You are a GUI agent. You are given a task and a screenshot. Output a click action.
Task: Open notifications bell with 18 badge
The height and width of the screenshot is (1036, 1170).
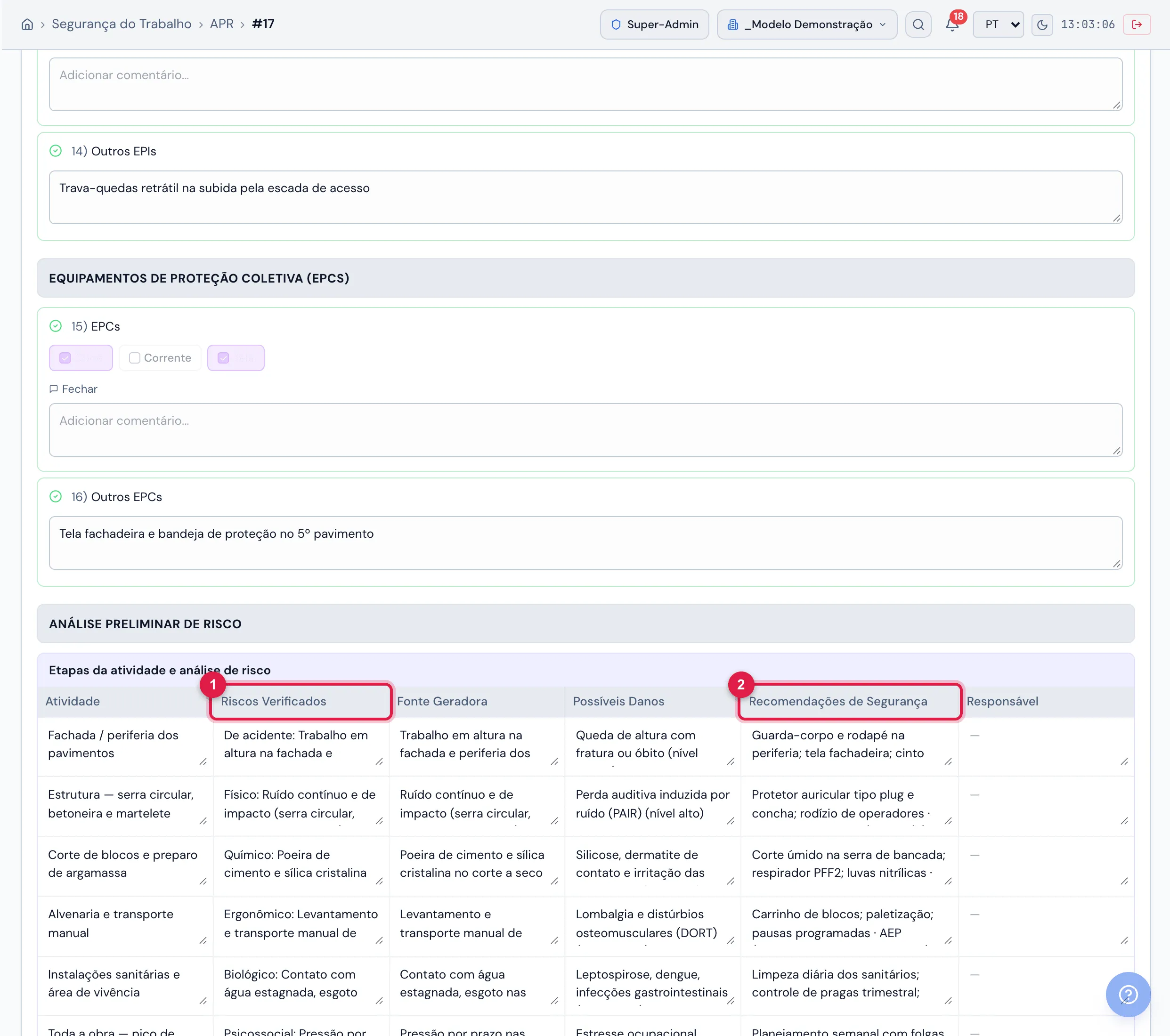(x=952, y=24)
